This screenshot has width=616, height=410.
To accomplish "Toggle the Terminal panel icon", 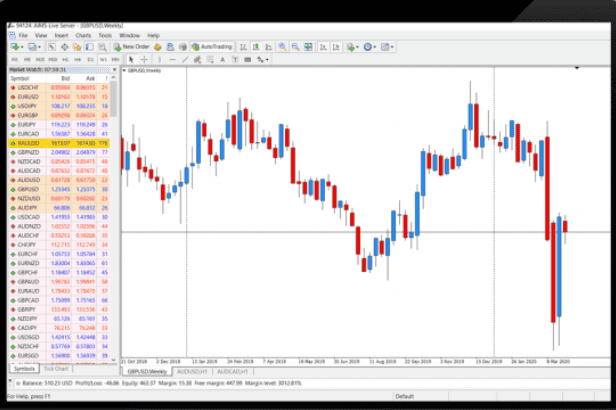I will point(90,47).
